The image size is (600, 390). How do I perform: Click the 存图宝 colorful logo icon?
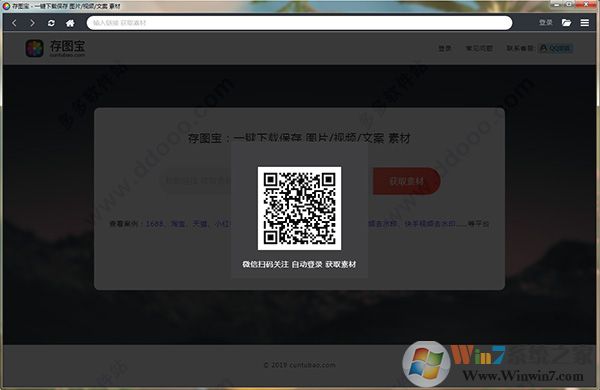click(34, 48)
